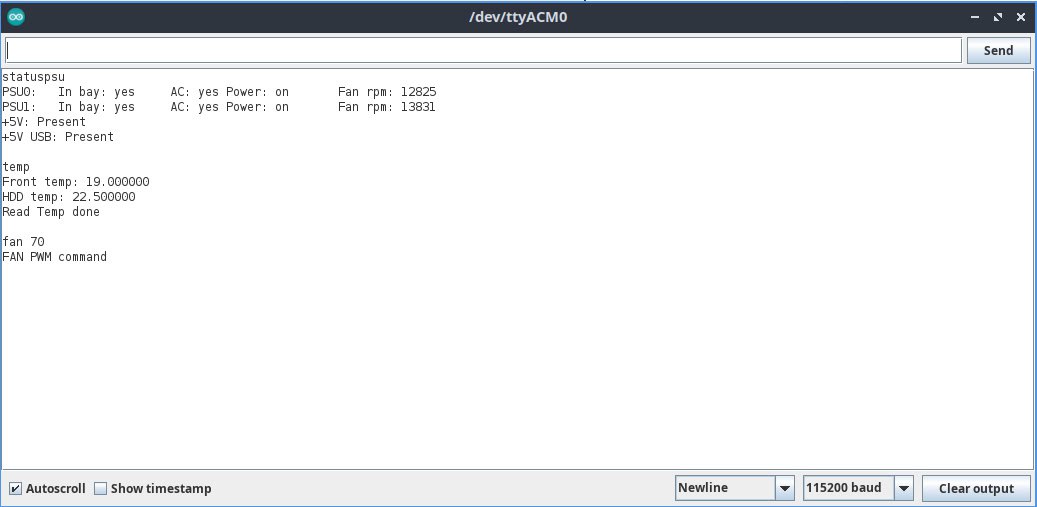Click the Arduino logo in the title bar
Screen dimensions: 1037x507
click(17, 17)
